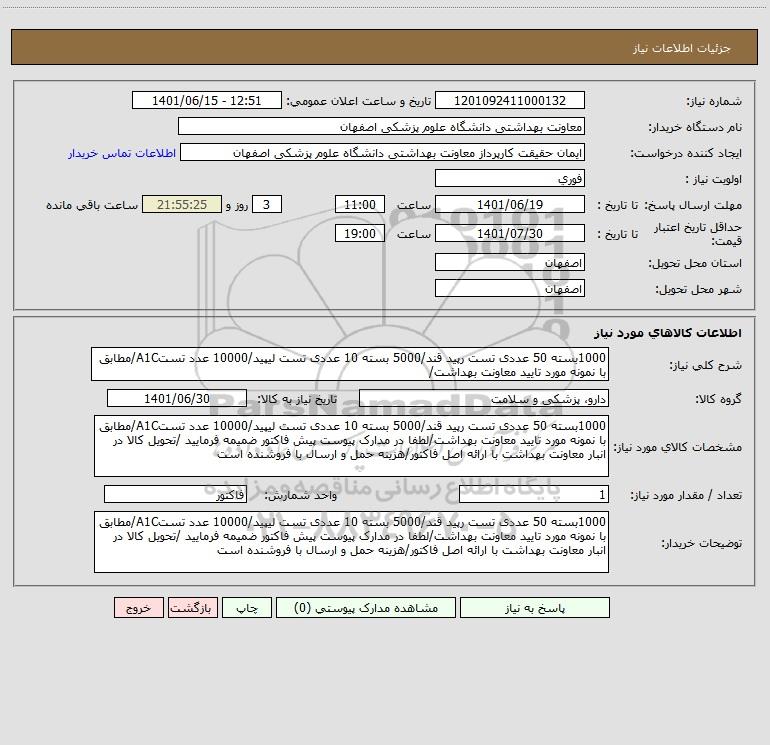
Task: Click the label ایجاد کننده درخواست
Action: (686, 154)
